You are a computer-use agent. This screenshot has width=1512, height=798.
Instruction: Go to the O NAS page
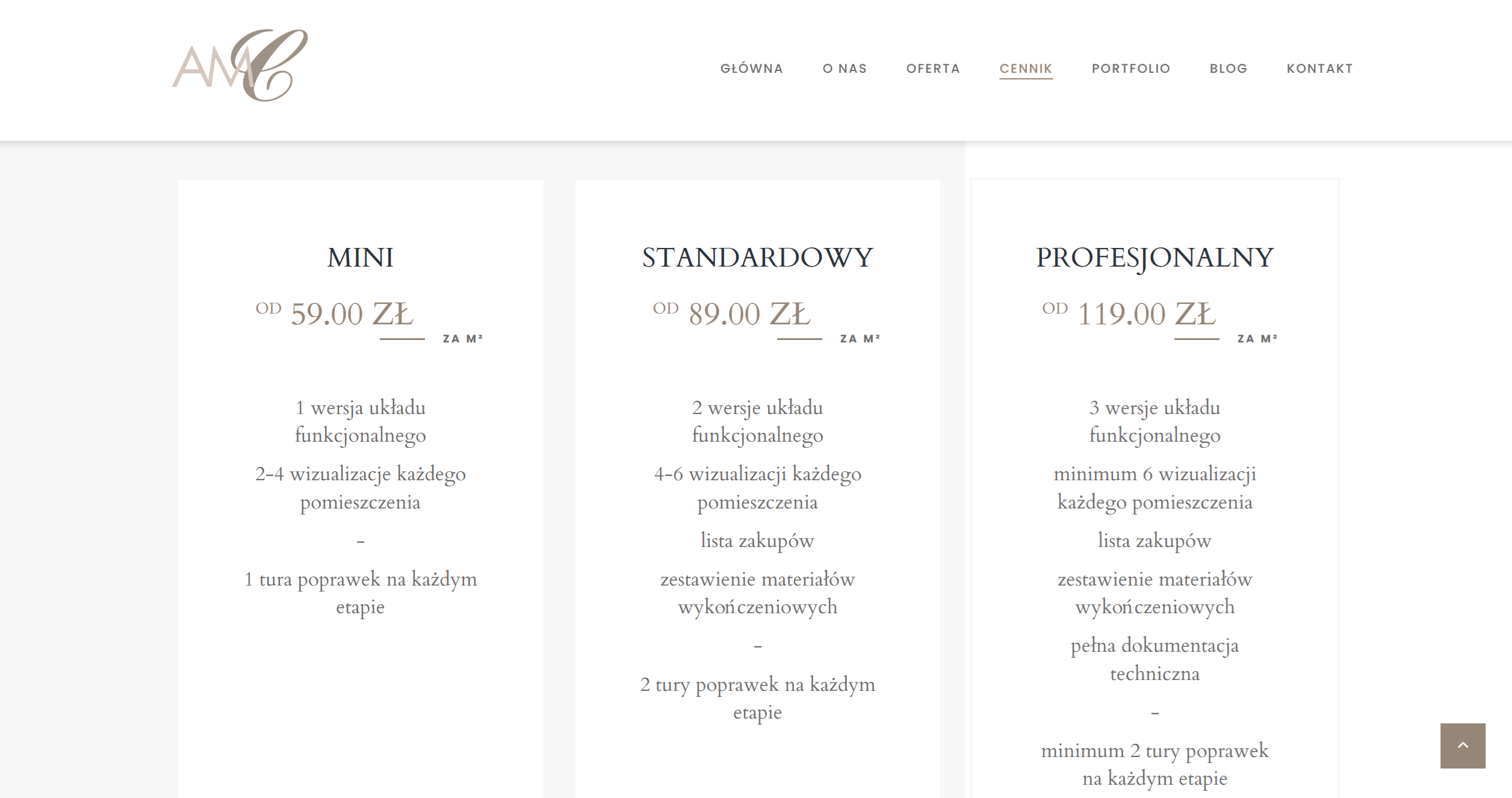click(x=844, y=69)
